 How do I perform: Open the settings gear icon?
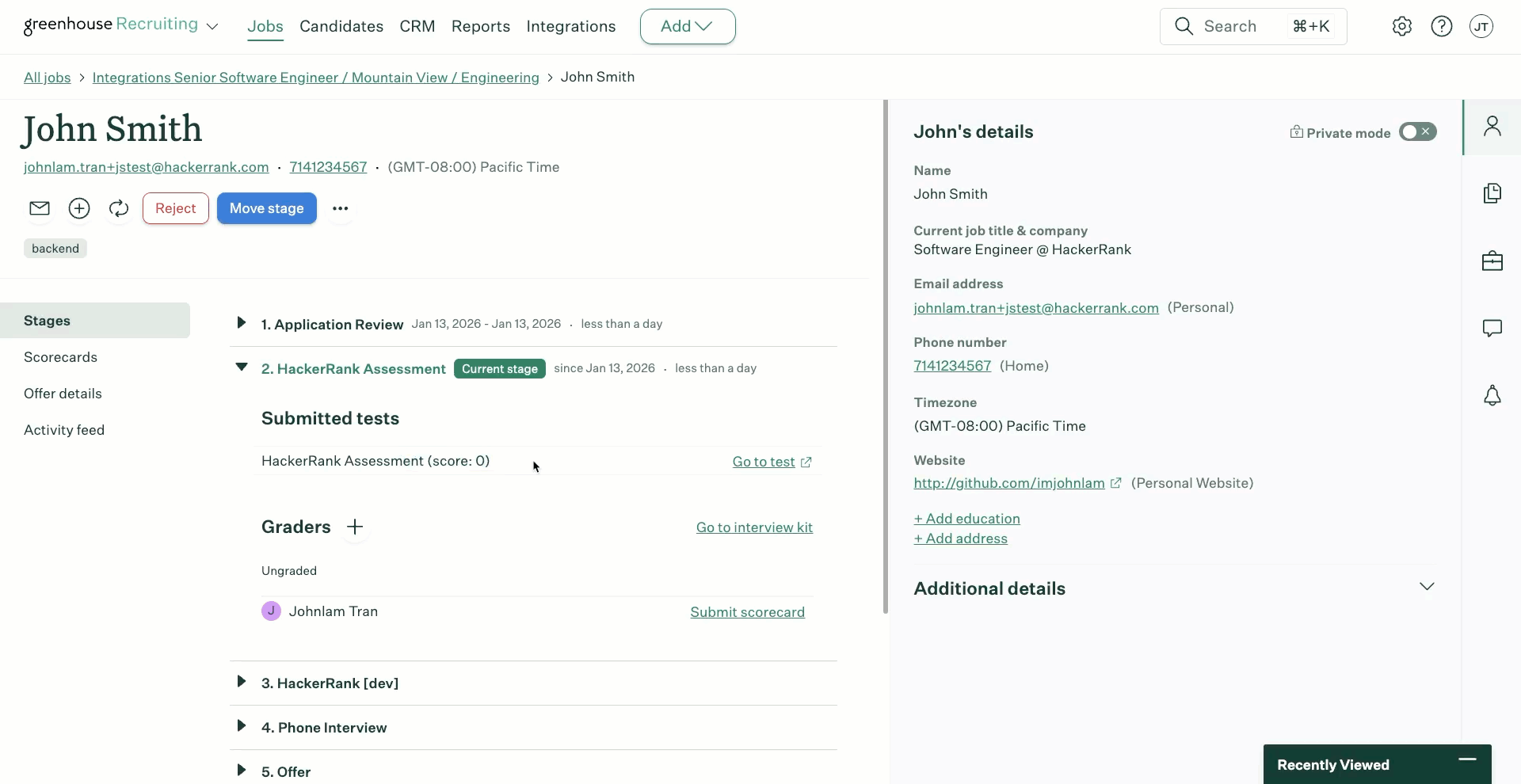tap(1401, 26)
